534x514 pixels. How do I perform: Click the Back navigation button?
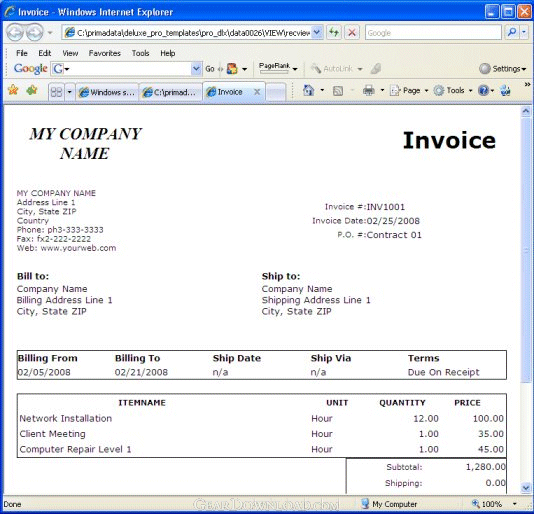point(15,33)
